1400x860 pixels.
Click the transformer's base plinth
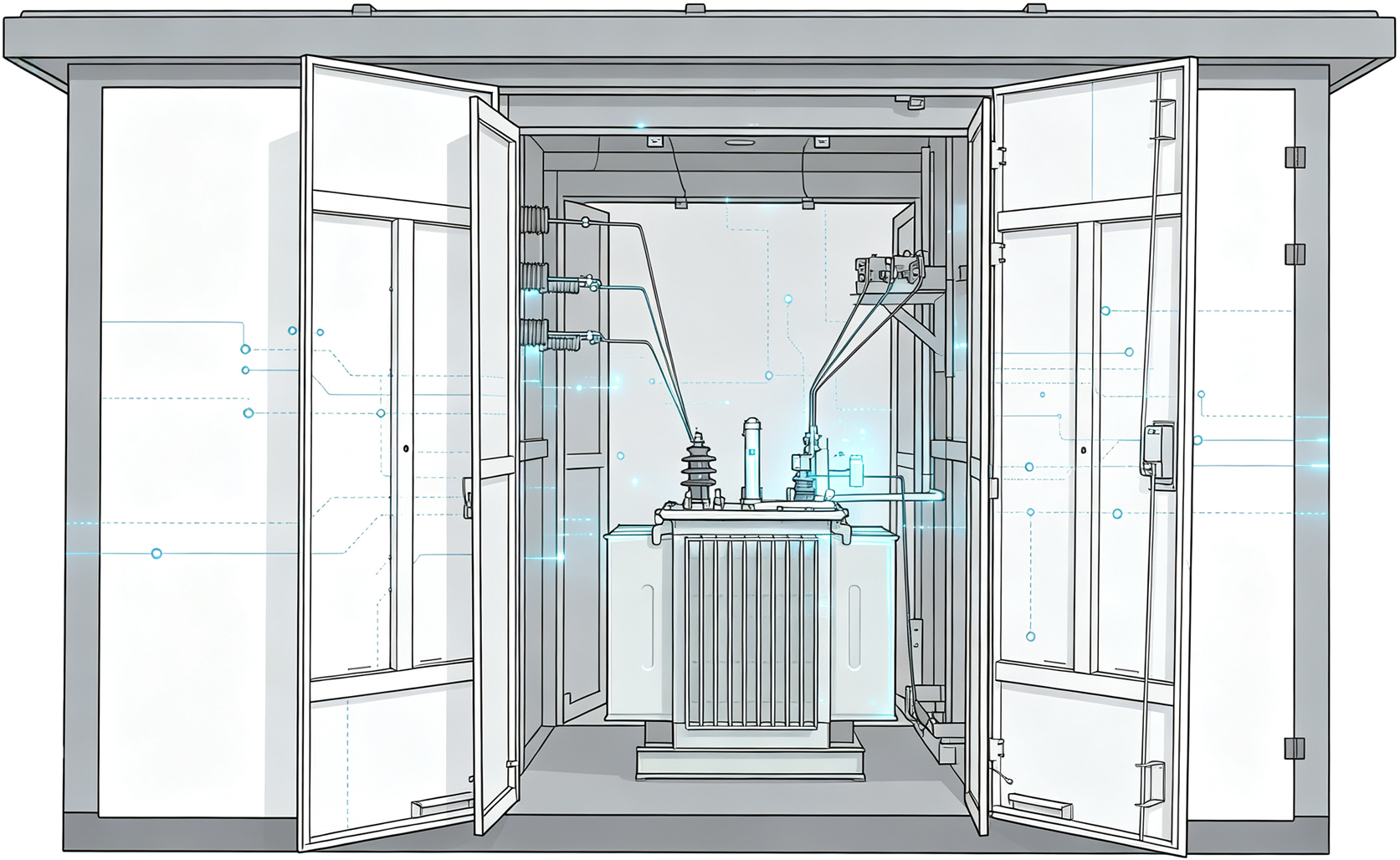click(751, 763)
